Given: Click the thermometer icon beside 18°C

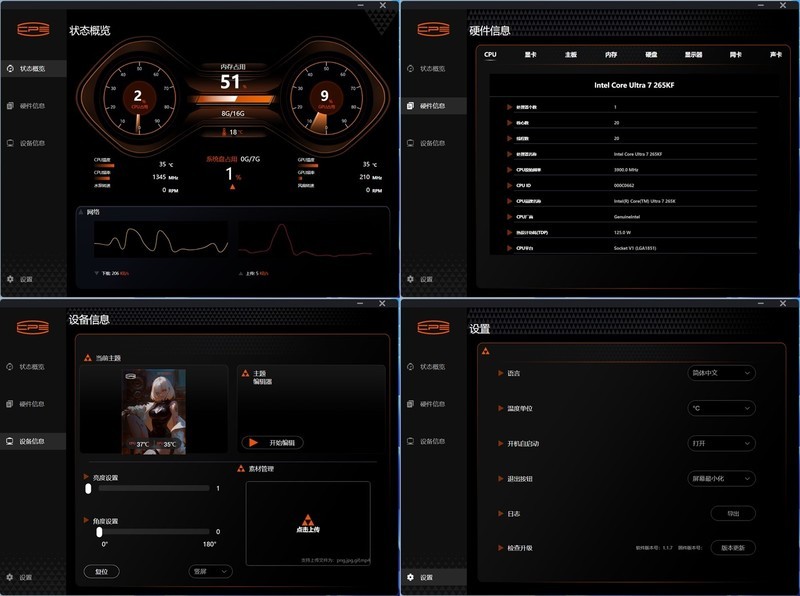Looking at the screenshot, I should point(224,132).
